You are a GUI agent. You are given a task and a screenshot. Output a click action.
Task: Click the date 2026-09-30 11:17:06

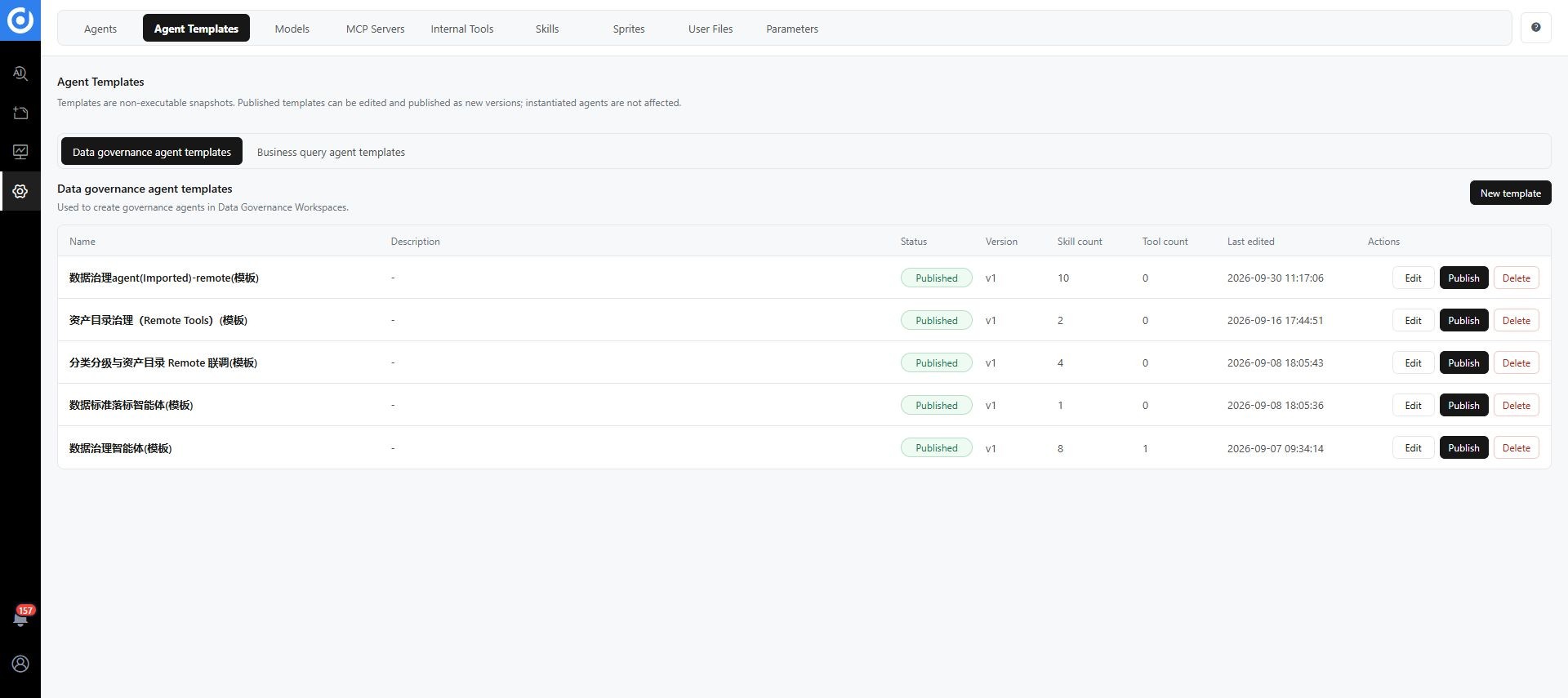pyautogui.click(x=1275, y=278)
